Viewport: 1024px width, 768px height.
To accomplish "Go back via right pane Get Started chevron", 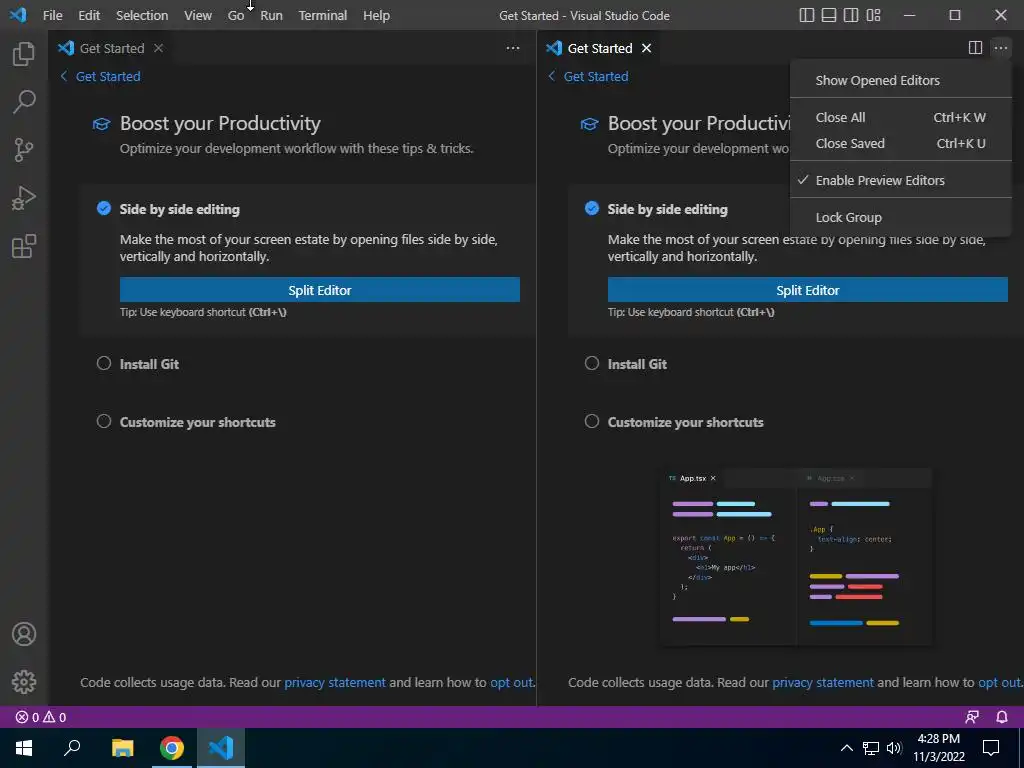I will [552, 76].
